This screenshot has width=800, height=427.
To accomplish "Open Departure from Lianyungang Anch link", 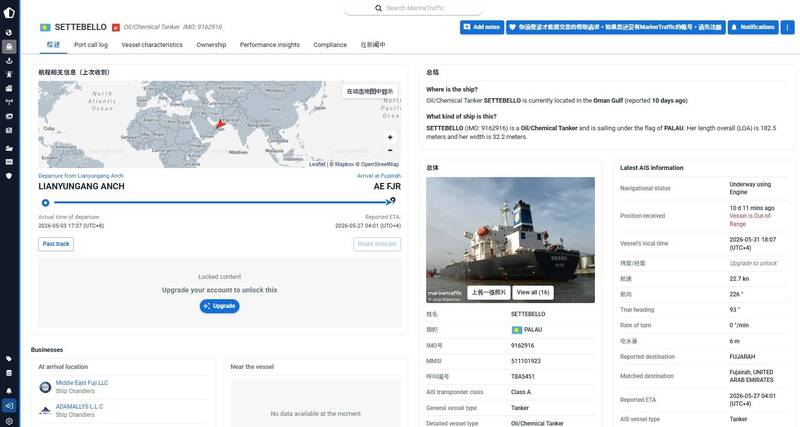I will click(81, 176).
